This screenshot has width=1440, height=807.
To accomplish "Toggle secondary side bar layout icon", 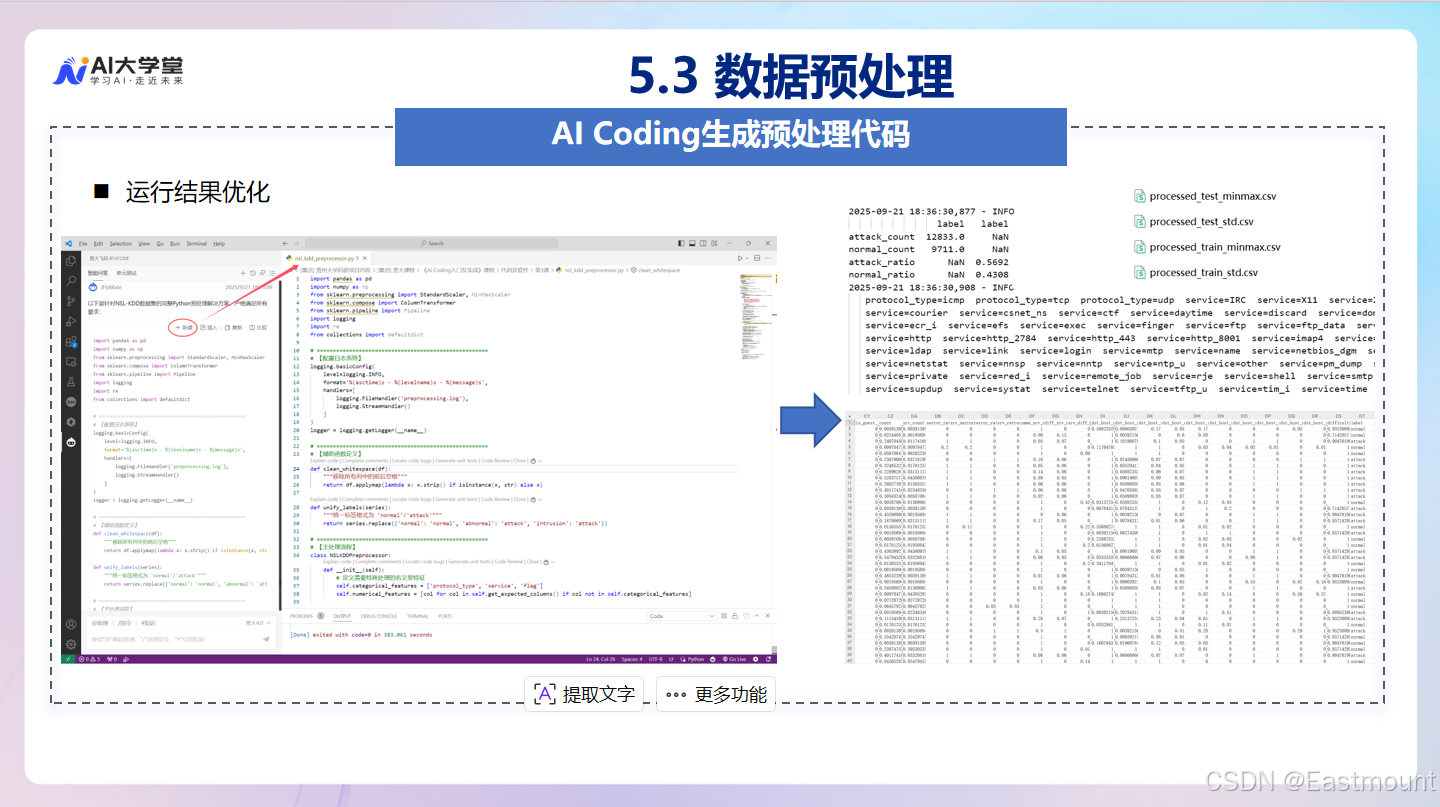I will click(x=703, y=243).
